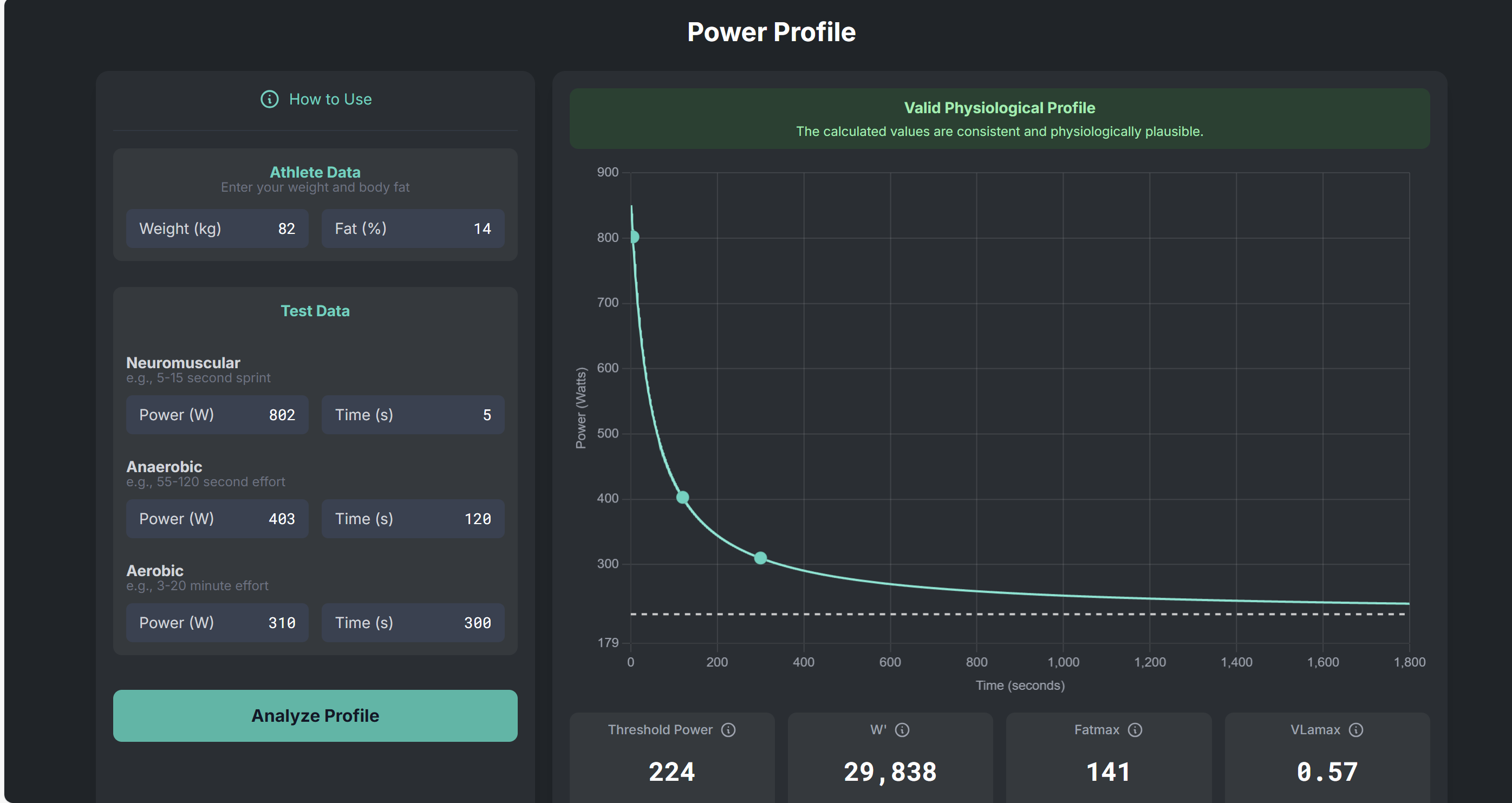Open Threshold Power info icon
Image resolution: width=1512 pixels, height=803 pixels.
click(728, 729)
